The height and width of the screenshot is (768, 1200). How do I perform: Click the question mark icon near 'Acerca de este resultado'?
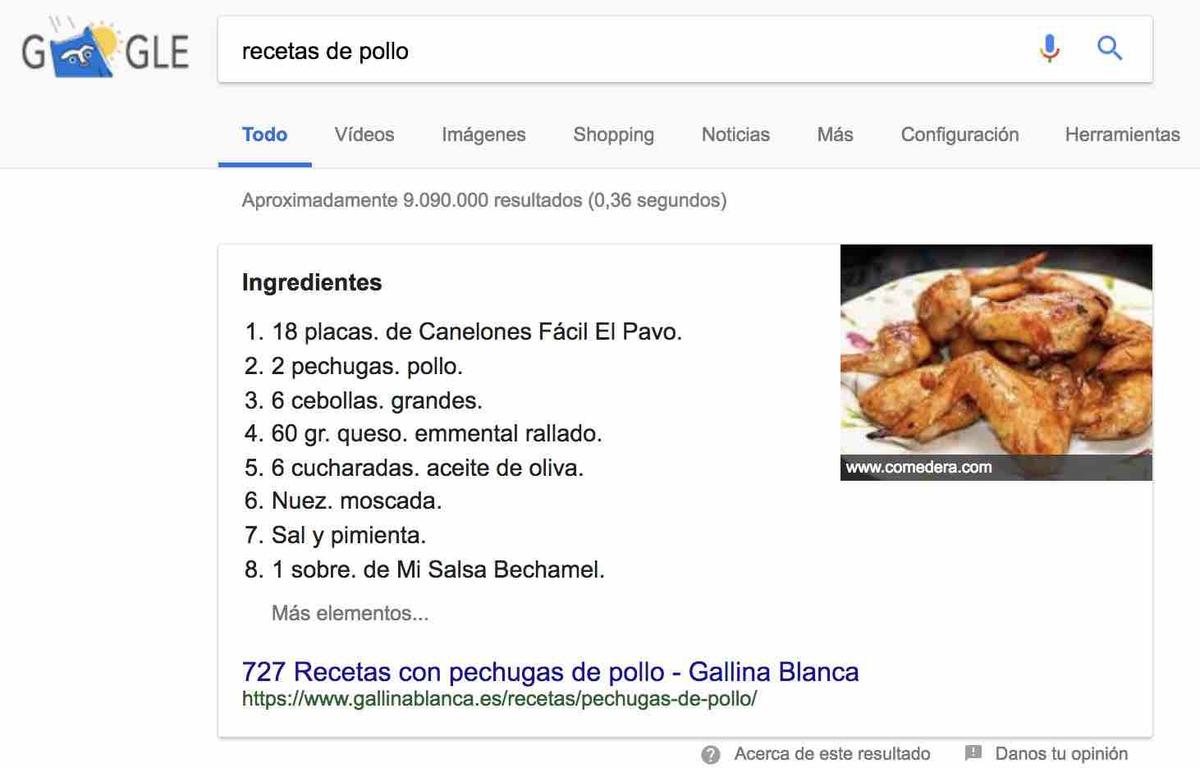[x=708, y=753]
